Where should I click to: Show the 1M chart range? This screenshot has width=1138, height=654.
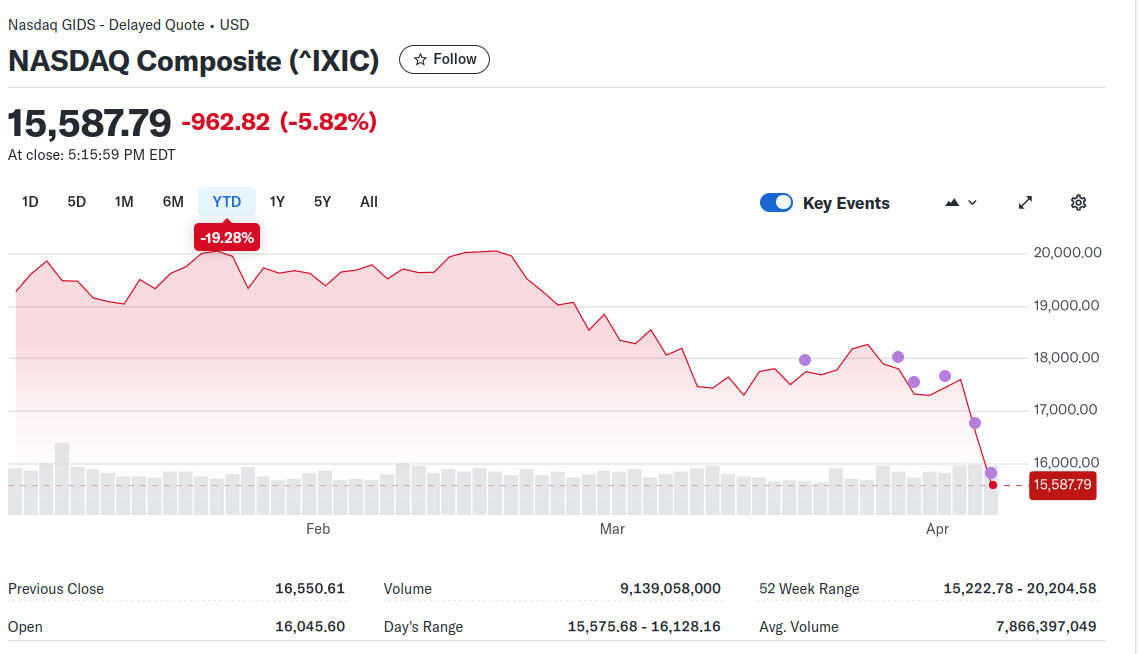pyautogui.click(x=124, y=202)
